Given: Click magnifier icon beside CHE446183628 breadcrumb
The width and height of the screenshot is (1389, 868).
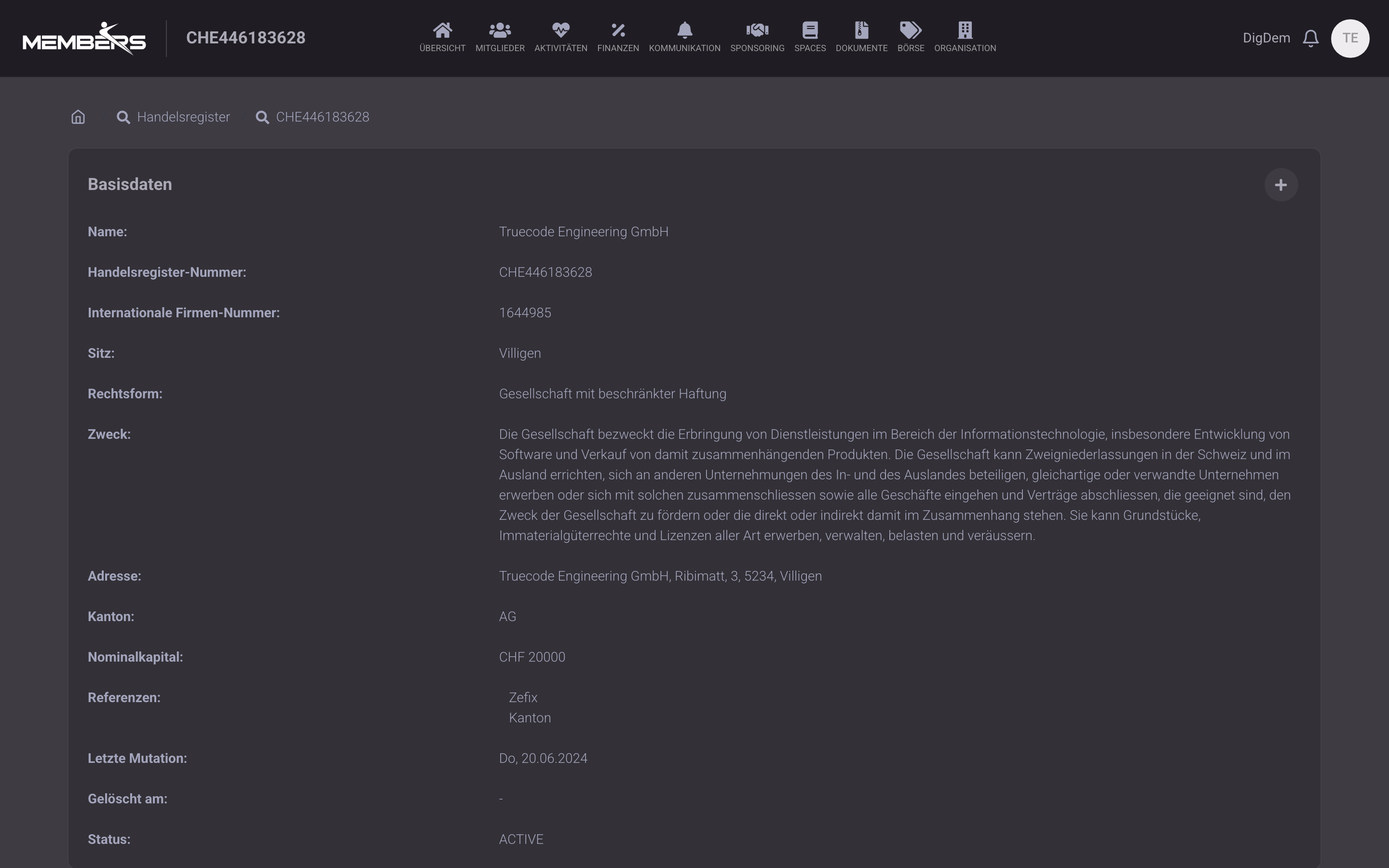Looking at the screenshot, I should pyautogui.click(x=262, y=117).
